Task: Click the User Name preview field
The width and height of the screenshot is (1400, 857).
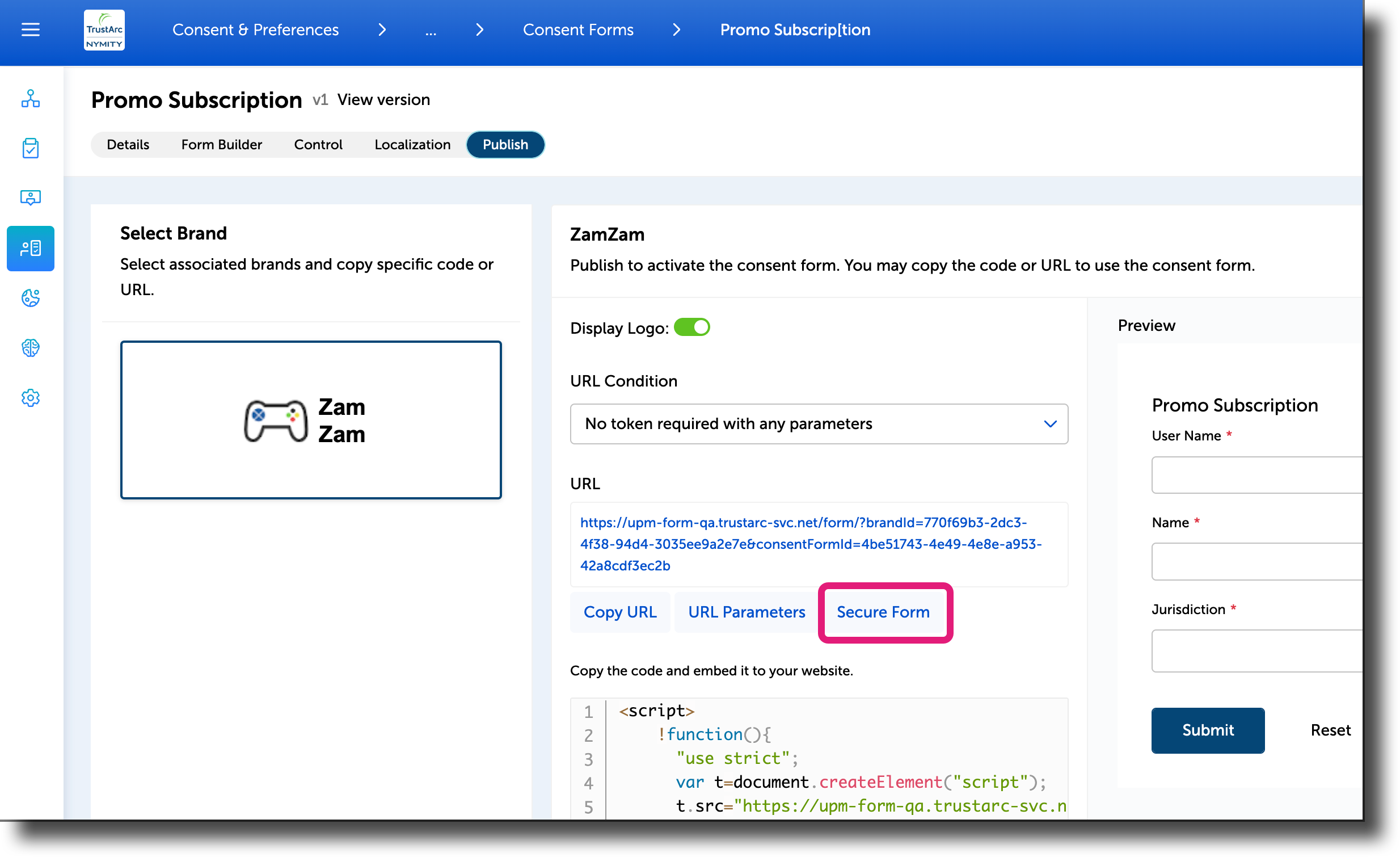Action: (x=1257, y=475)
